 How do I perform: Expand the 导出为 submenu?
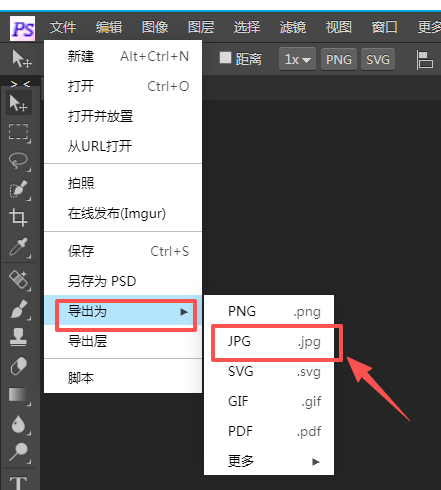click(123, 312)
